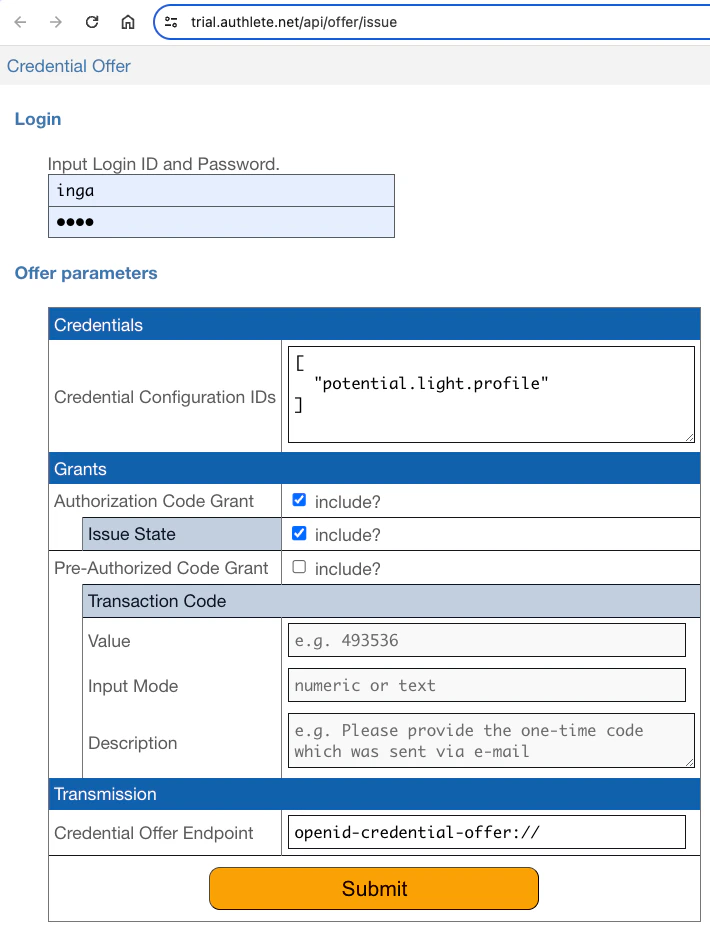
Task: Disable the Issue State include option
Action: (297, 534)
